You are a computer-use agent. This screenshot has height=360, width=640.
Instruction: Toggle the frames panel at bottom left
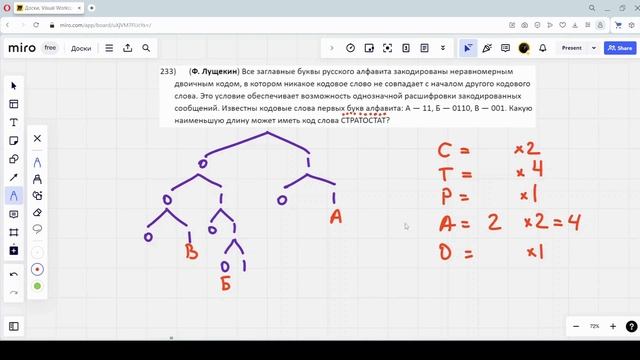[13, 326]
